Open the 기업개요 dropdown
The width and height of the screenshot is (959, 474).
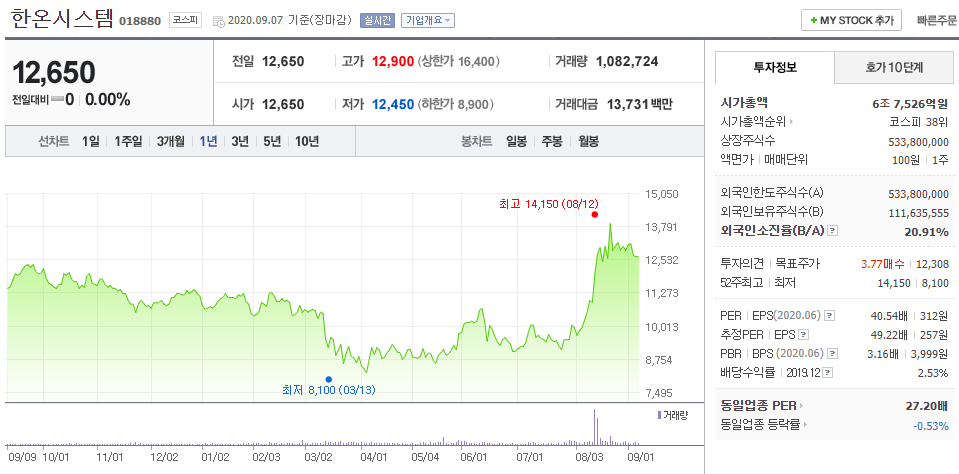point(428,21)
